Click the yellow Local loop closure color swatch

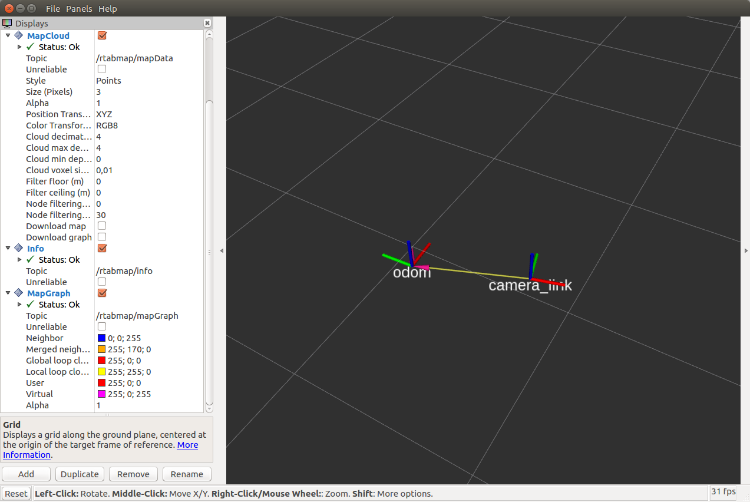point(101,372)
